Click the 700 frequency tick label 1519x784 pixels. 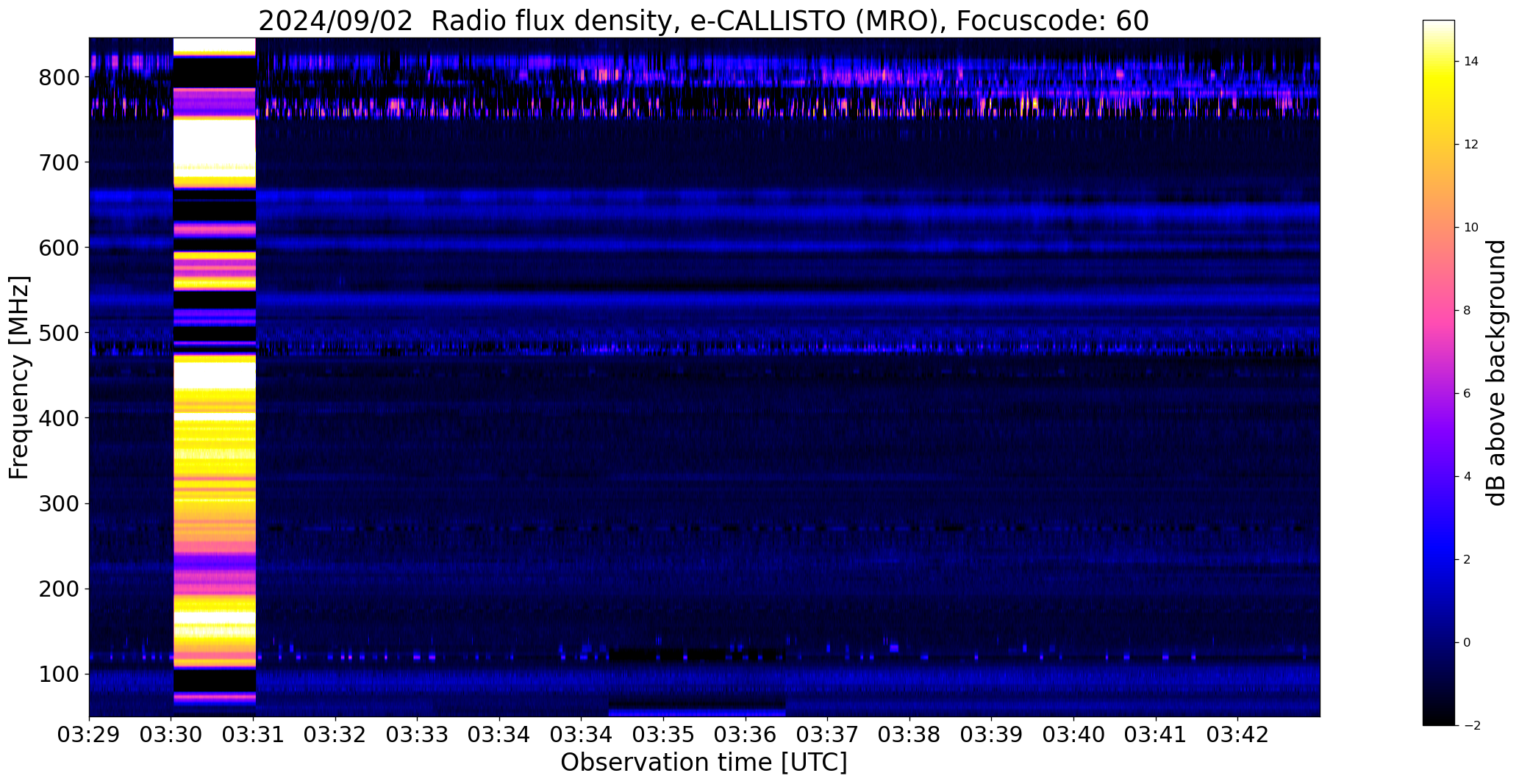(x=59, y=162)
